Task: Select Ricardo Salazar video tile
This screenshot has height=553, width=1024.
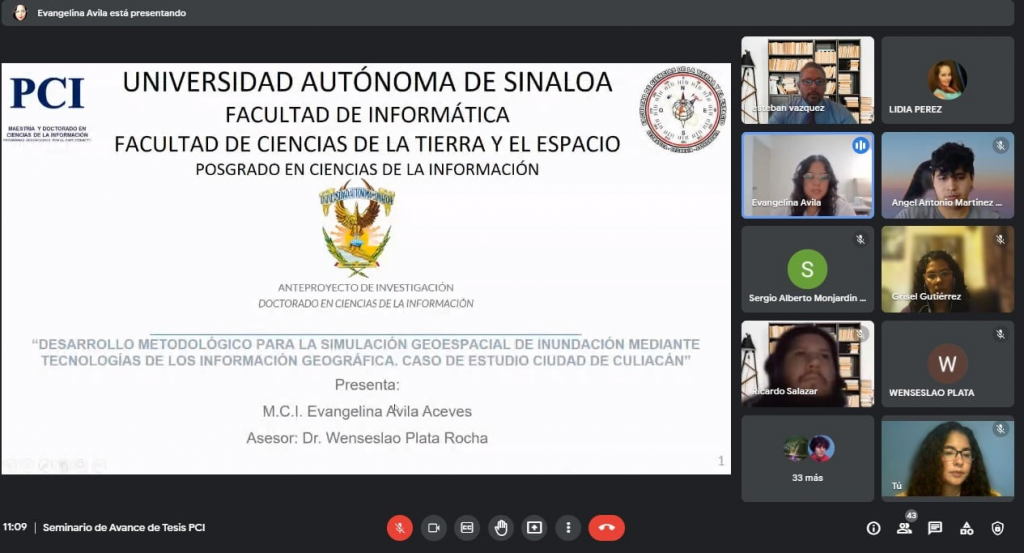Action: click(x=807, y=364)
